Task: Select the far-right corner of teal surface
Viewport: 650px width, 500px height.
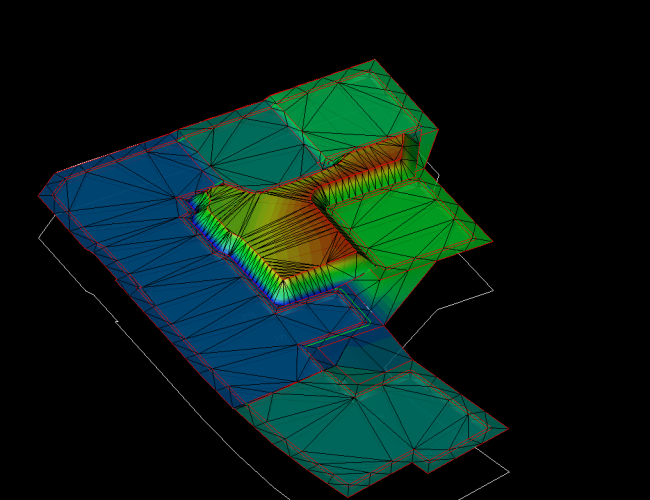Action: [507, 428]
